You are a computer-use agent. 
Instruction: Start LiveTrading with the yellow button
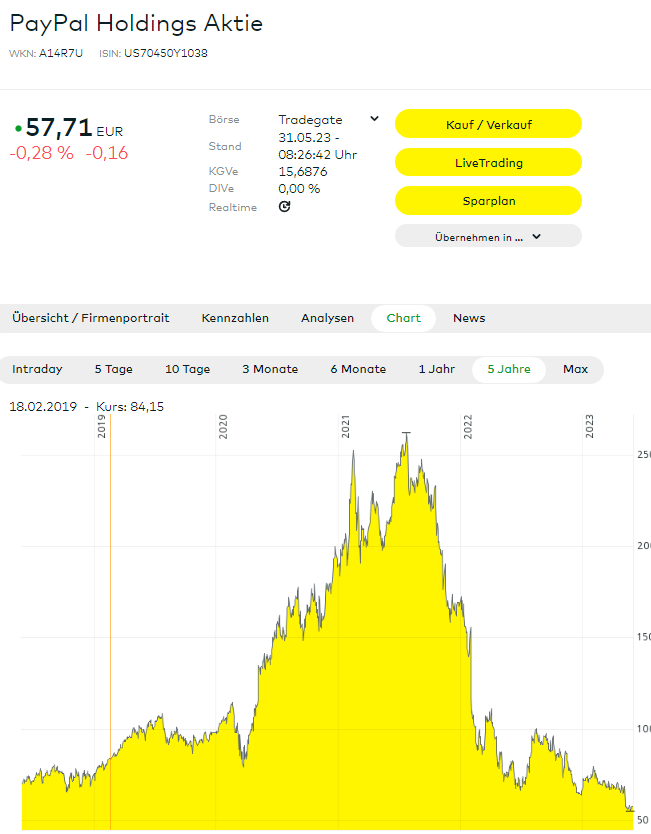click(x=488, y=163)
